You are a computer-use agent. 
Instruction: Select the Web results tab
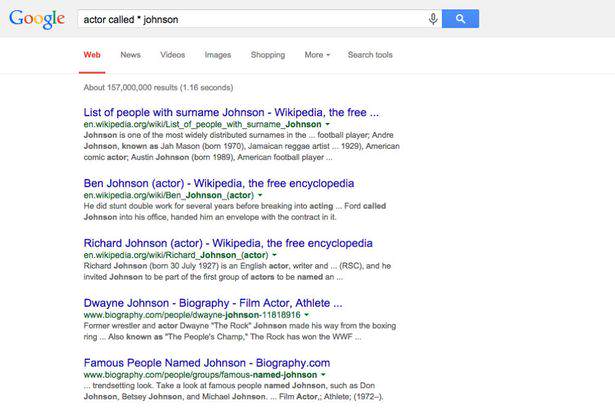[92, 55]
